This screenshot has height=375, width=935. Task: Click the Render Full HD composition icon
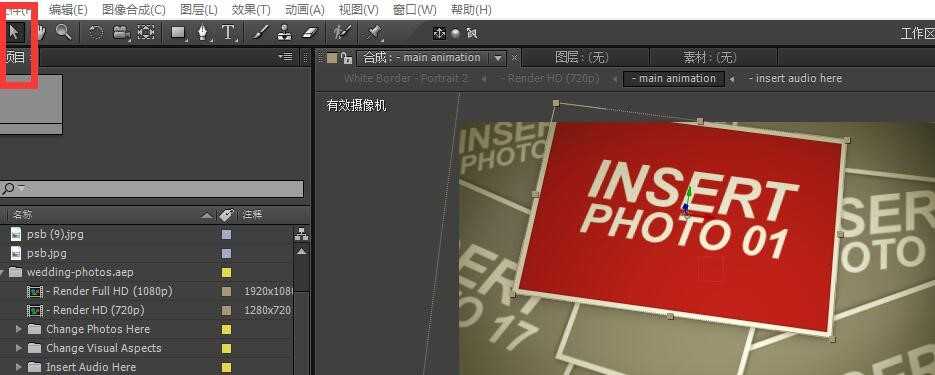(35, 292)
